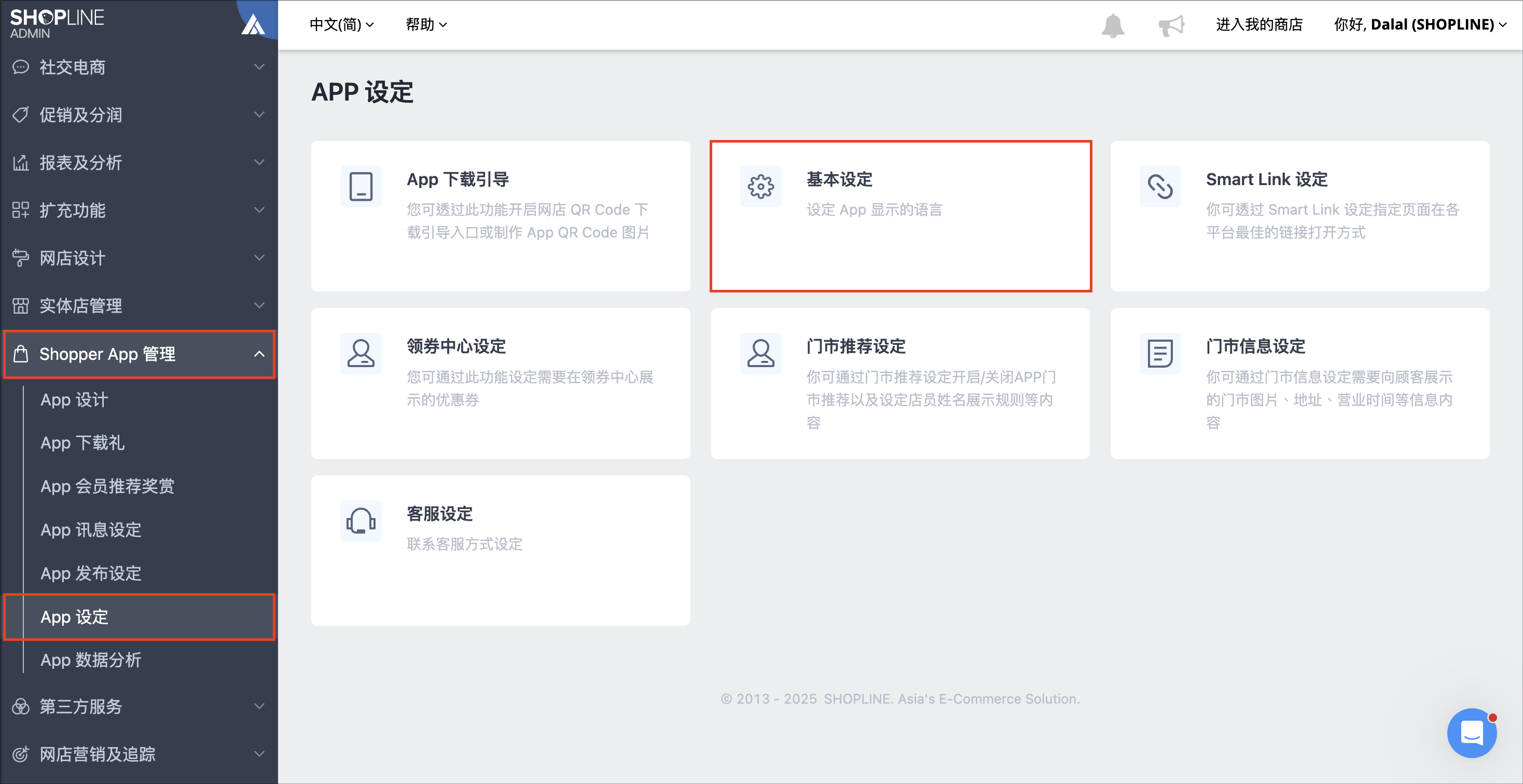Image resolution: width=1523 pixels, height=784 pixels.
Task: Click 进入我的商店 link
Action: pos(1259,25)
